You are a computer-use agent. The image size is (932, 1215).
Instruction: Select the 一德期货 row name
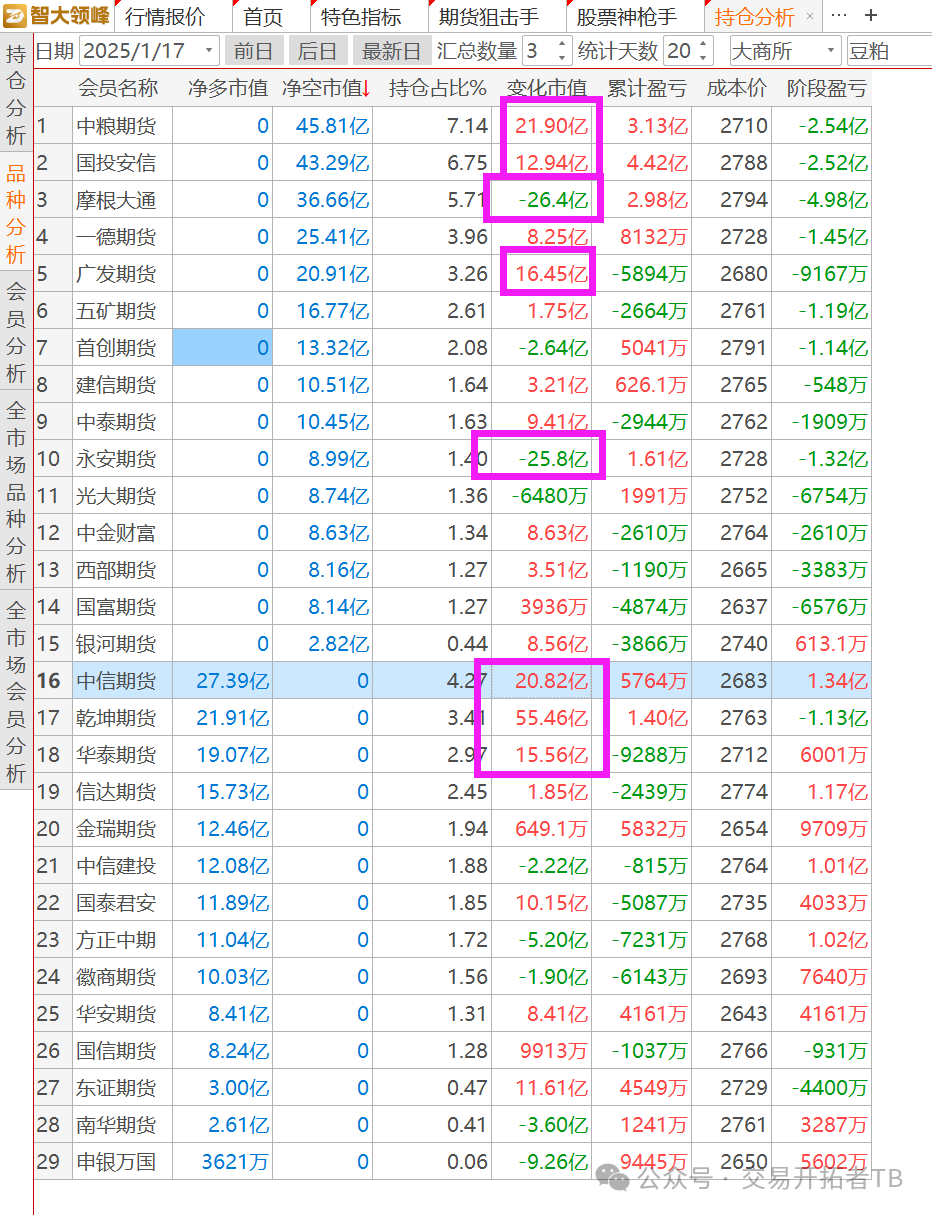pos(116,237)
